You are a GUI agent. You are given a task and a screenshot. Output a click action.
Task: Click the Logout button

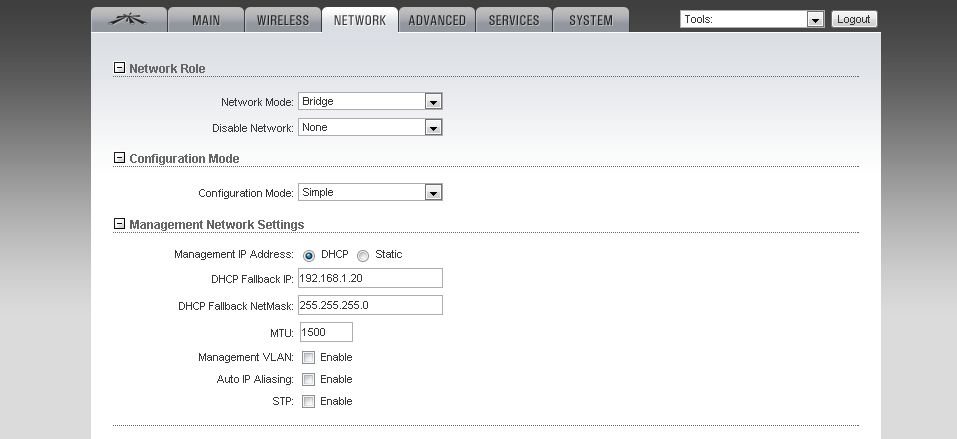pos(853,20)
